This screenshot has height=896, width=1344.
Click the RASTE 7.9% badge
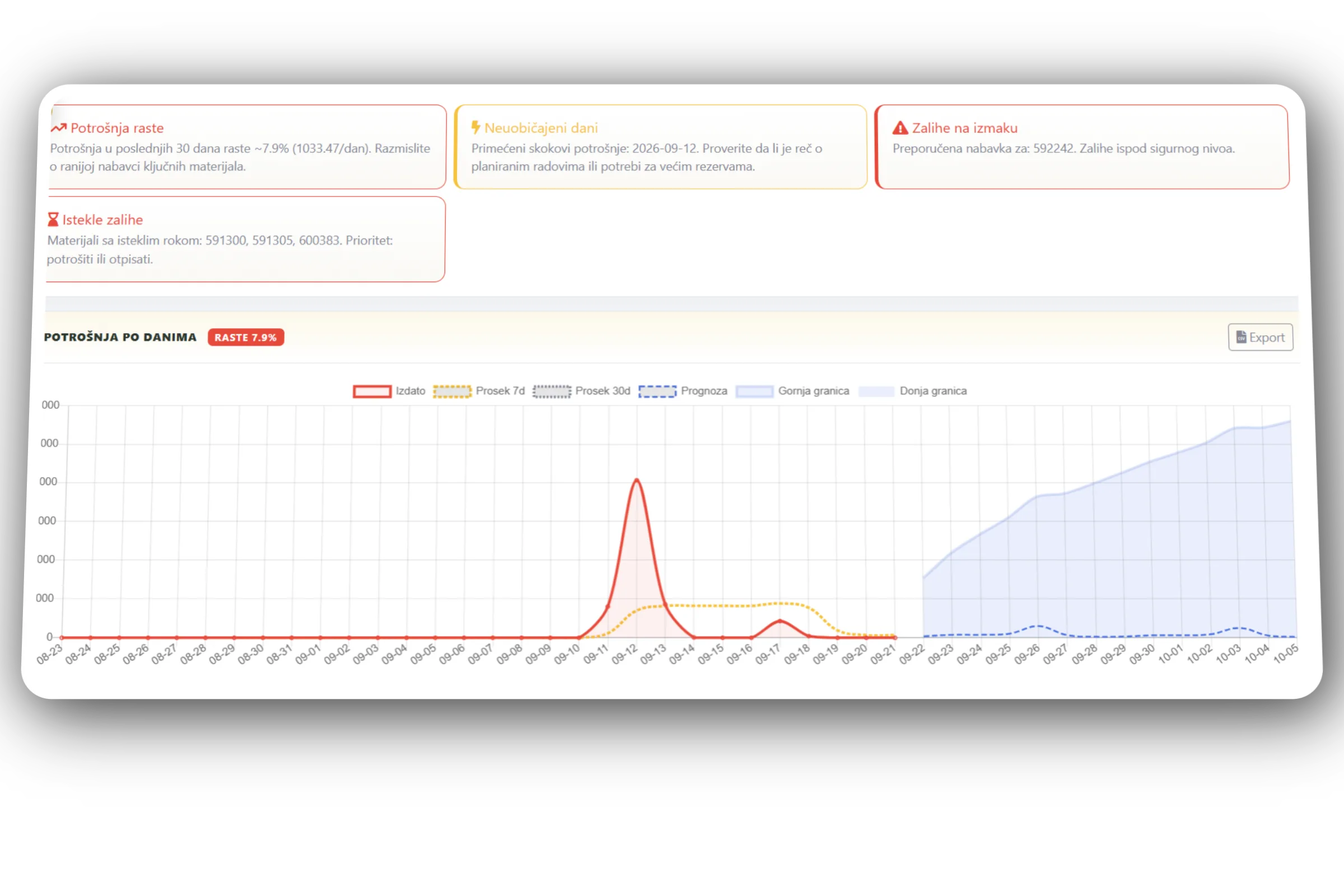click(246, 337)
